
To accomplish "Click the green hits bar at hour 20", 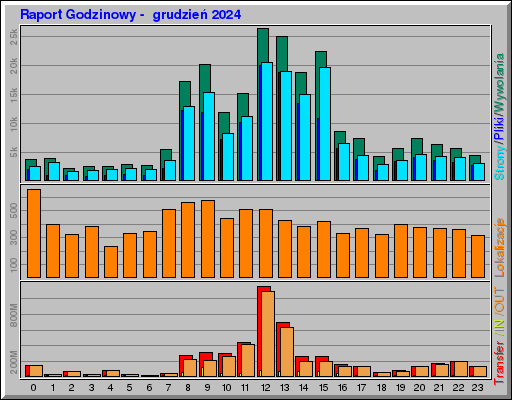I will pyautogui.click(x=417, y=146).
